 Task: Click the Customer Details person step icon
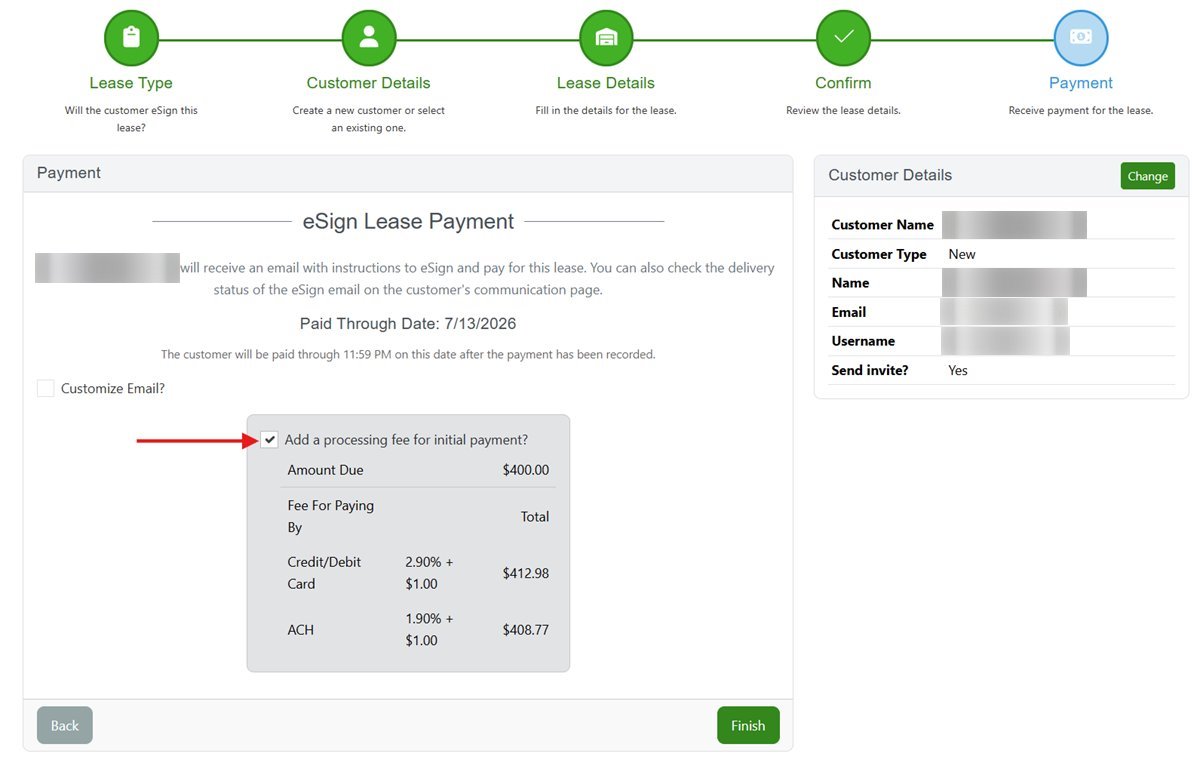pos(369,37)
